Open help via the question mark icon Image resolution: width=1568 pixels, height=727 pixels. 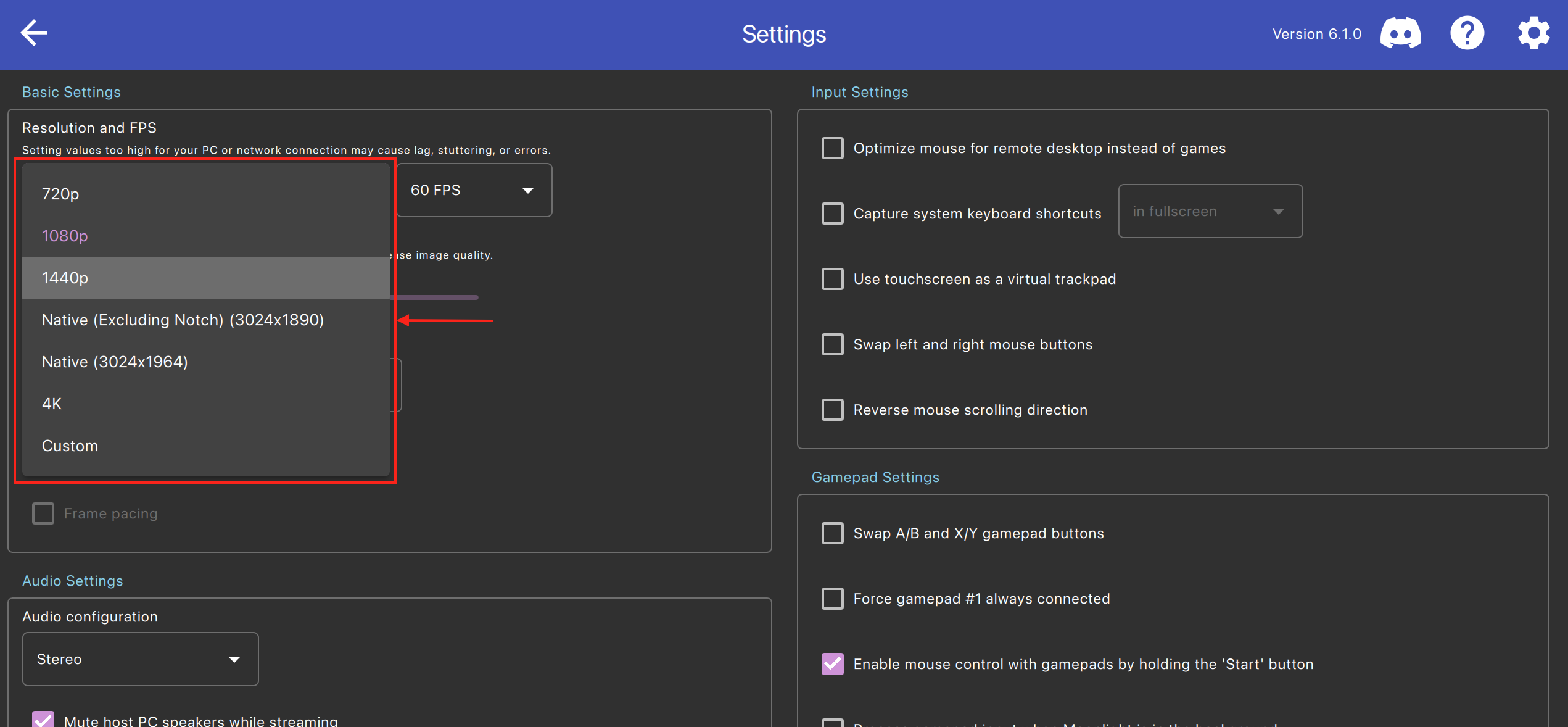coord(1467,33)
